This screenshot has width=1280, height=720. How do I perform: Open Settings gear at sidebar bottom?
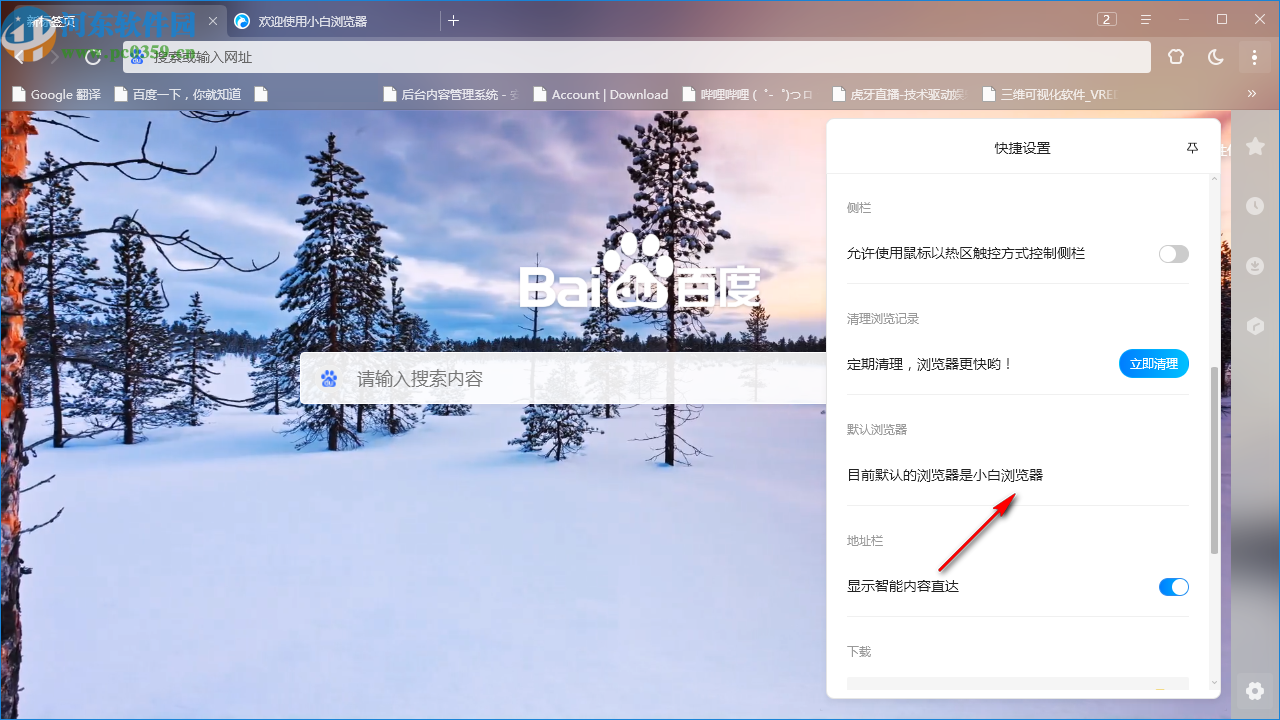(x=1255, y=690)
